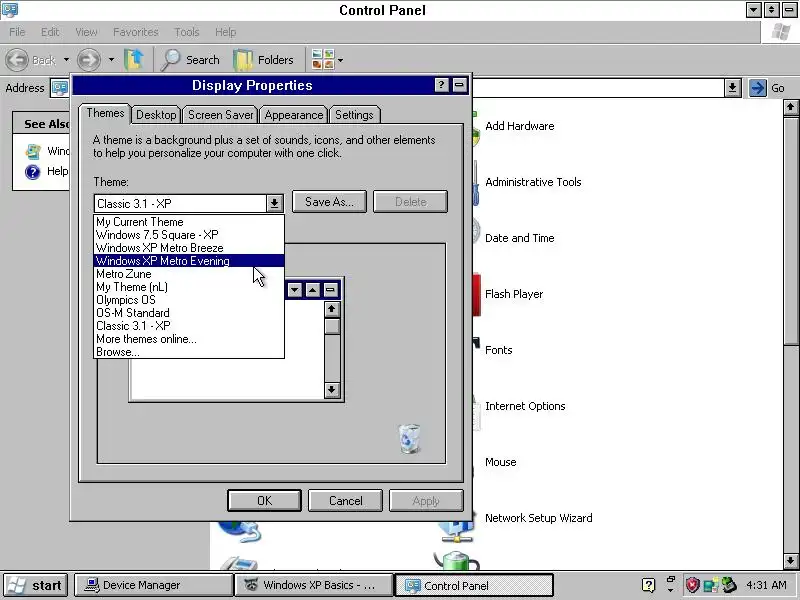Pick the Olympics OS theme
Viewport: 800px width, 600px height.
click(189, 300)
